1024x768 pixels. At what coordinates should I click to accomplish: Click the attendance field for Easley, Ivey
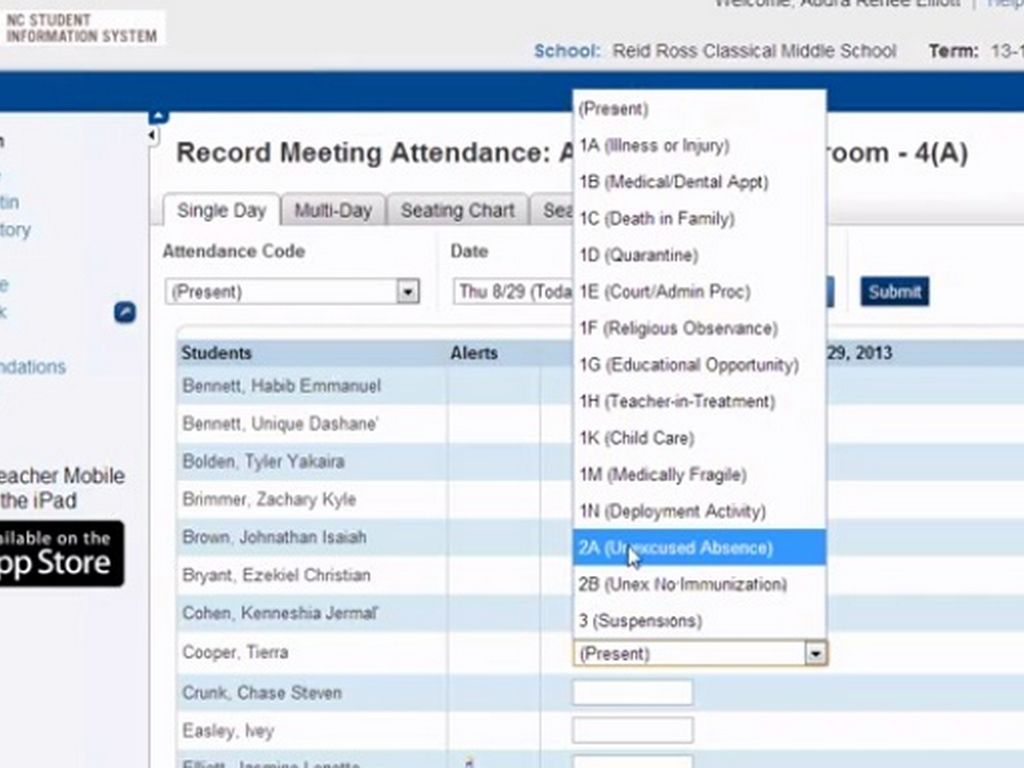(x=632, y=730)
